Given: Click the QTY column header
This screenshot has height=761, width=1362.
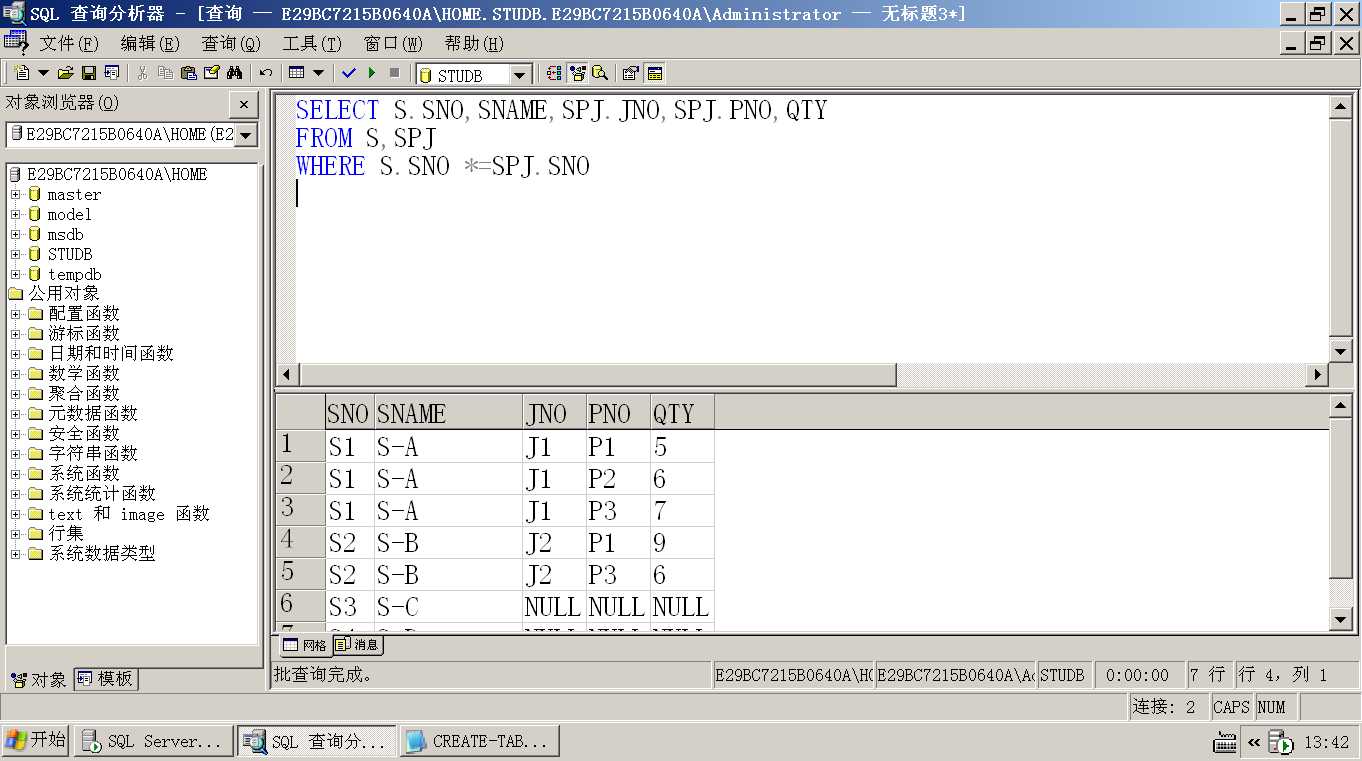Looking at the screenshot, I should [x=682, y=413].
